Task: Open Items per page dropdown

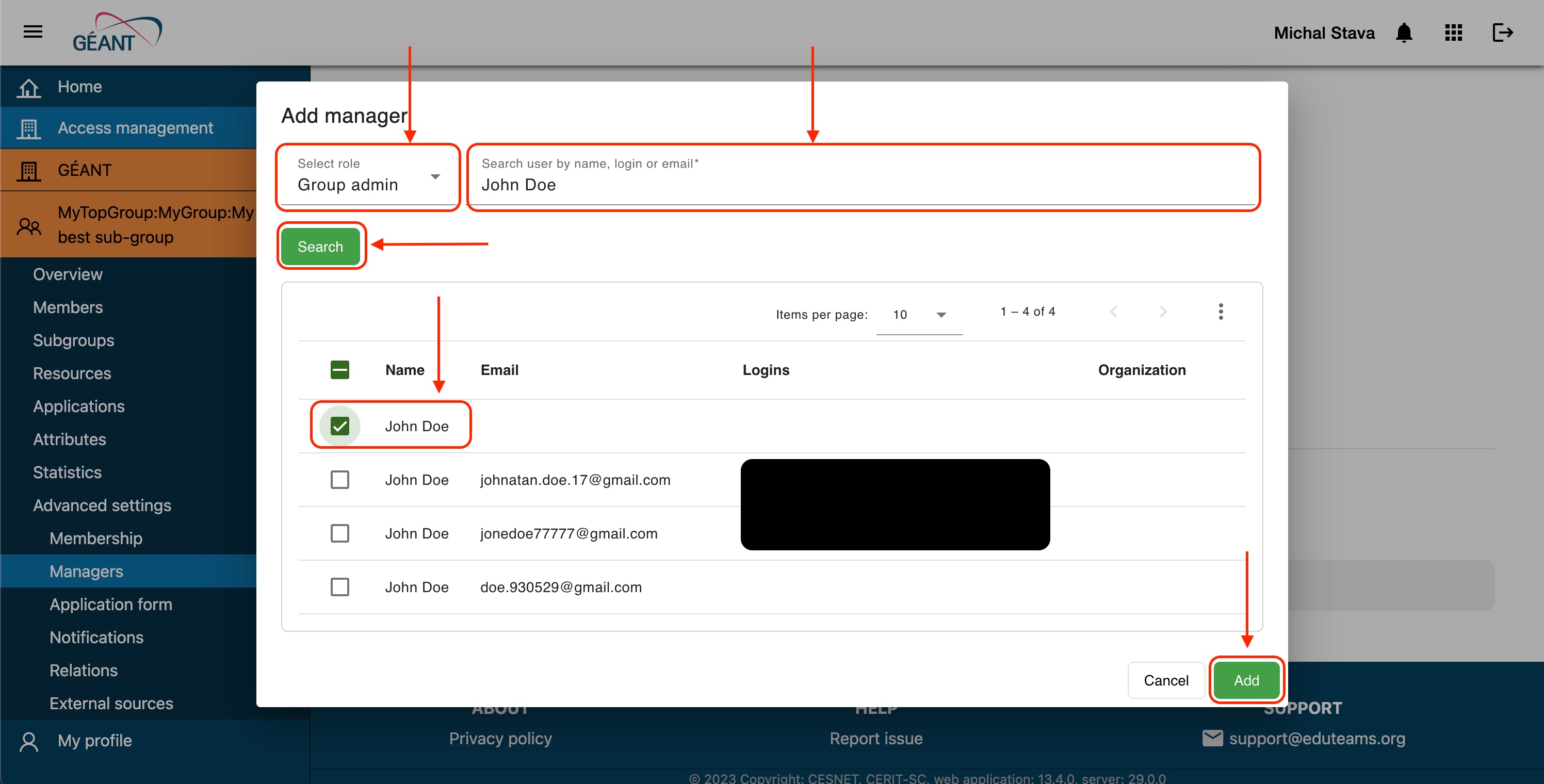Action: 919,315
